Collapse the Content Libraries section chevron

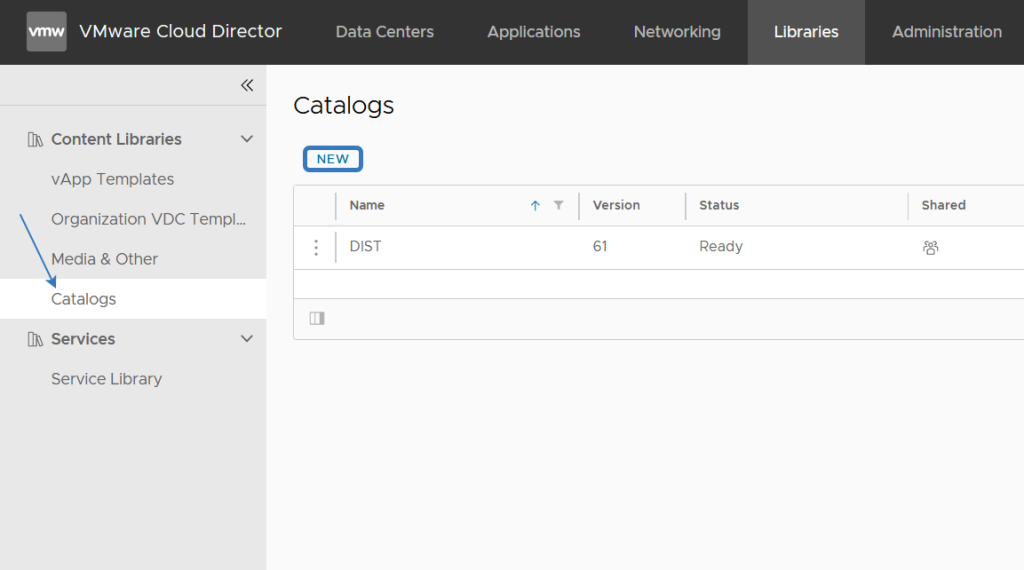click(247, 139)
